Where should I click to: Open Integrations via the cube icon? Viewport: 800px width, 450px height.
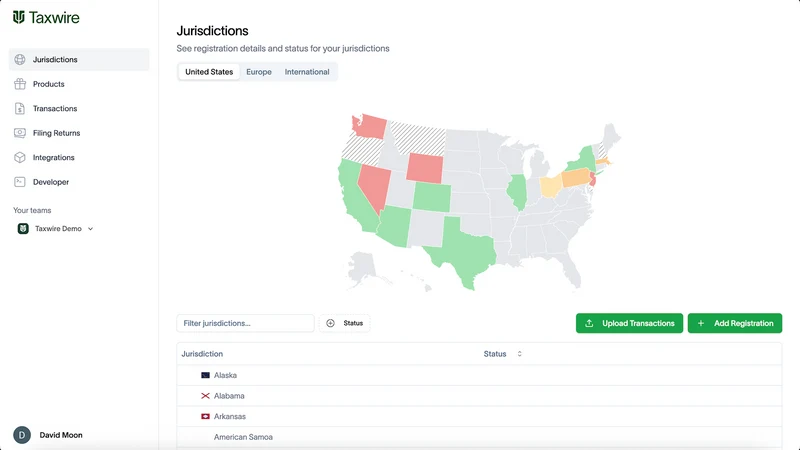20,158
